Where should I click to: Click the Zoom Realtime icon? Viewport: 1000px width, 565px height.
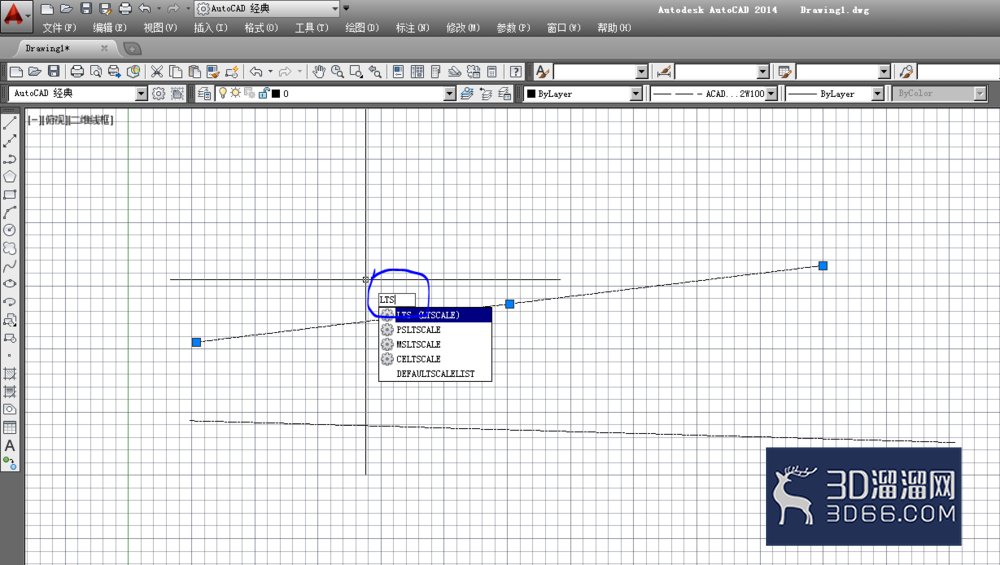point(337,71)
